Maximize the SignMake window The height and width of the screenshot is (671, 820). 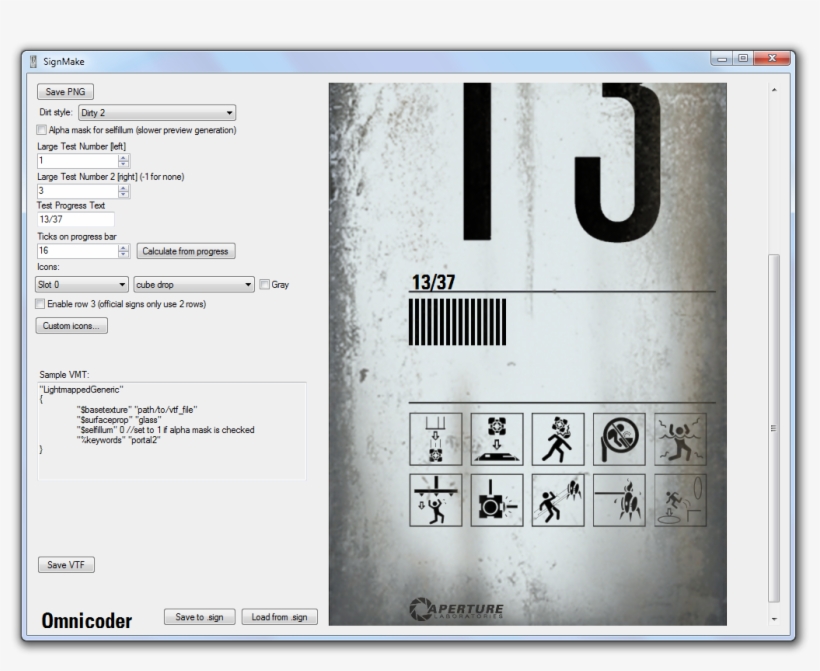743,59
